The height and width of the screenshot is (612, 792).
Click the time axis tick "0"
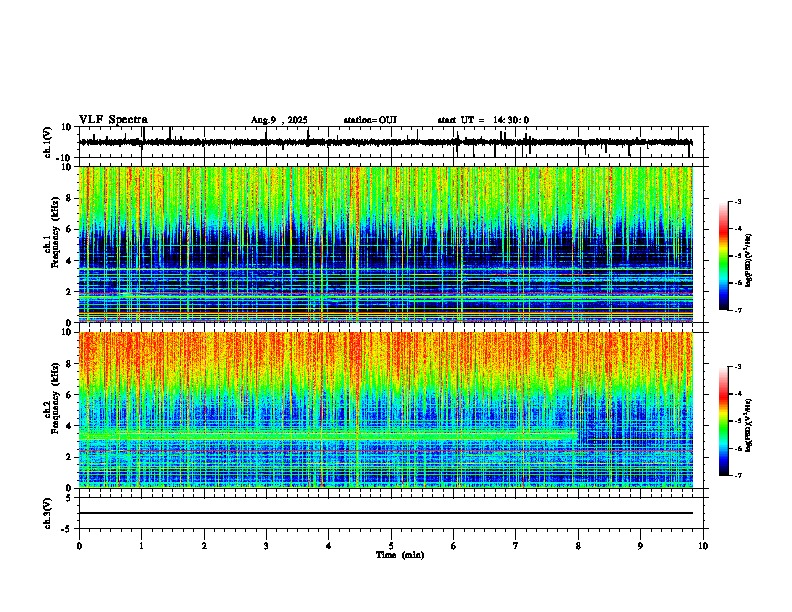pos(79,546)
